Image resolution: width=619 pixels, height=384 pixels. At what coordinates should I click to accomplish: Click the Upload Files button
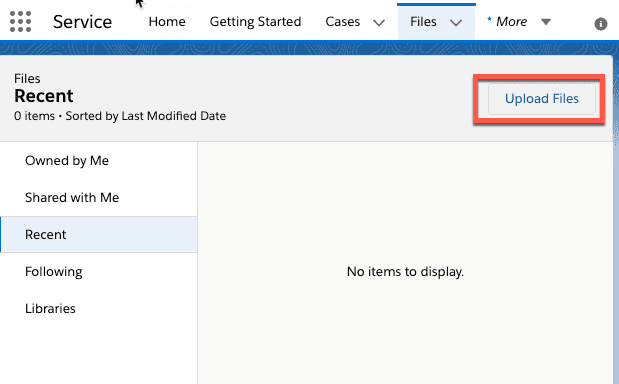[x=542, y=99]
